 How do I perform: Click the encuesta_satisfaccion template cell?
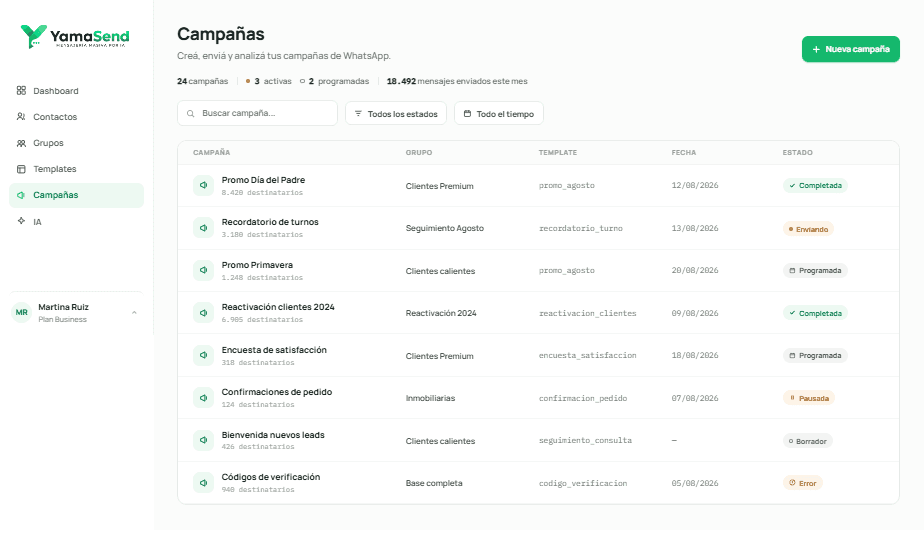(x=588, y=355)
